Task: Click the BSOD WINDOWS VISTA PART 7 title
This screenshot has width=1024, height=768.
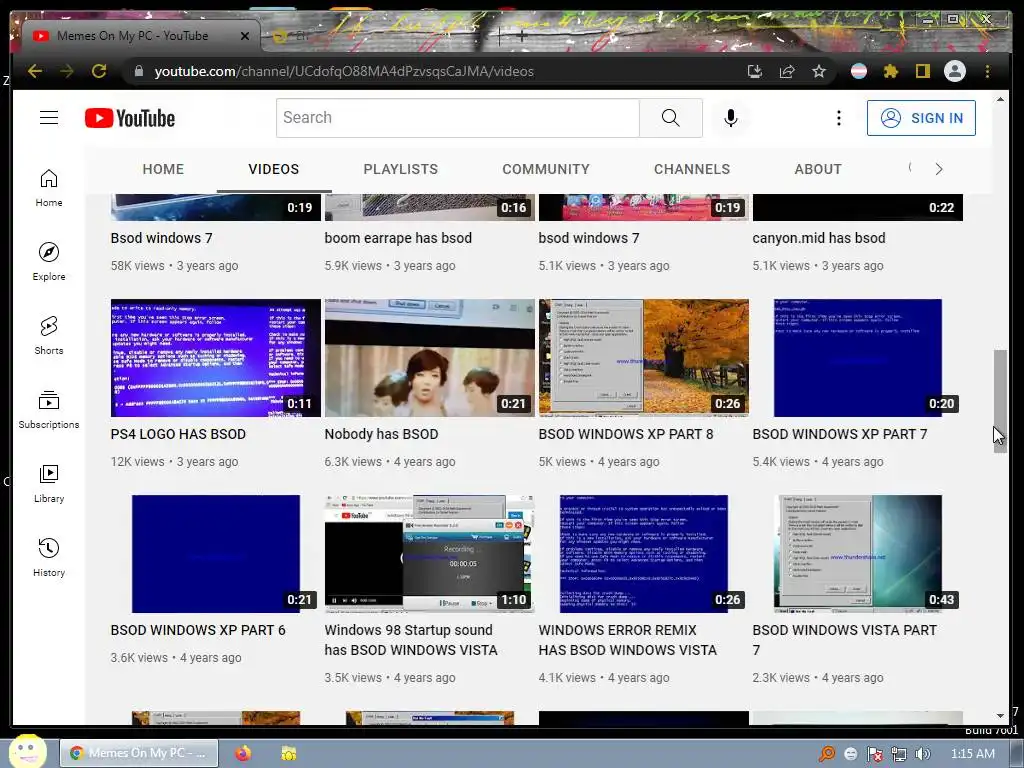Action: coord(844,640)
